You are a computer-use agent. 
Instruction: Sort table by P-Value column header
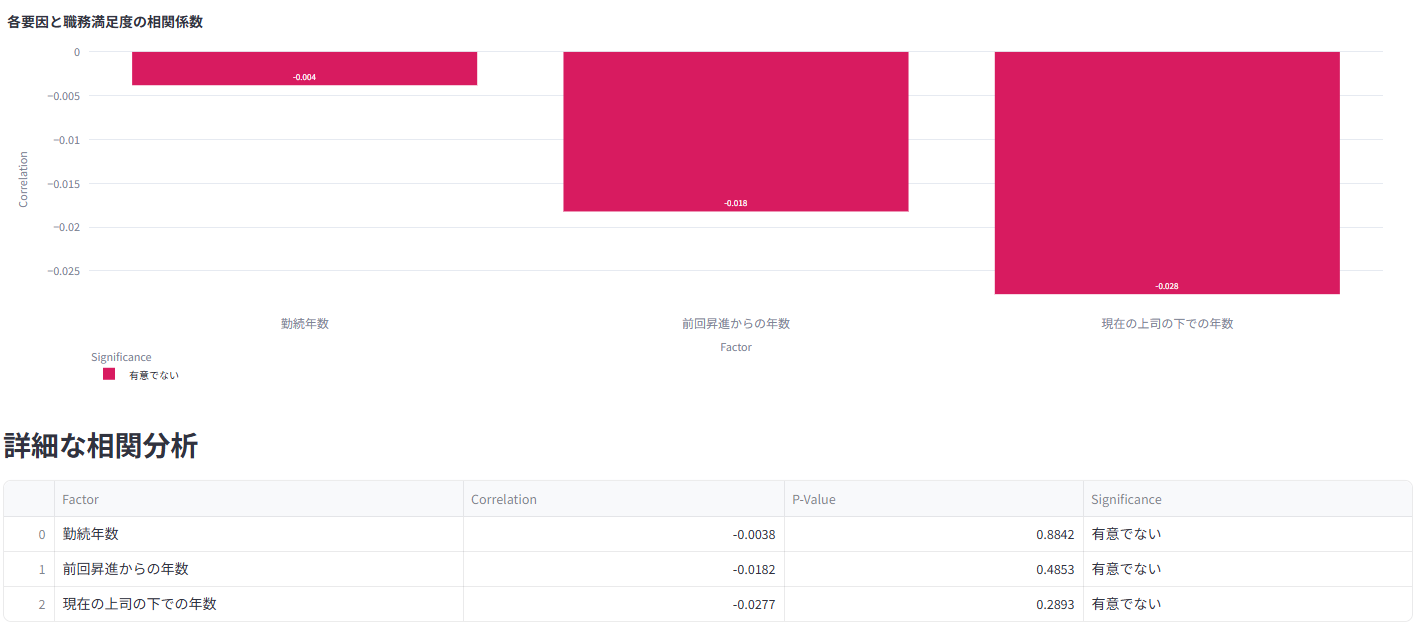[x=933, y=499]
